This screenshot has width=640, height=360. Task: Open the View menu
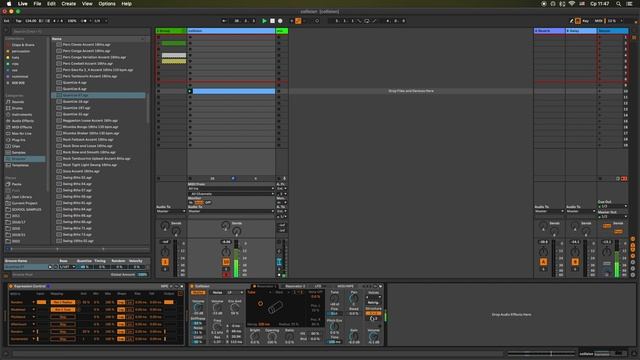click(87, 4)
